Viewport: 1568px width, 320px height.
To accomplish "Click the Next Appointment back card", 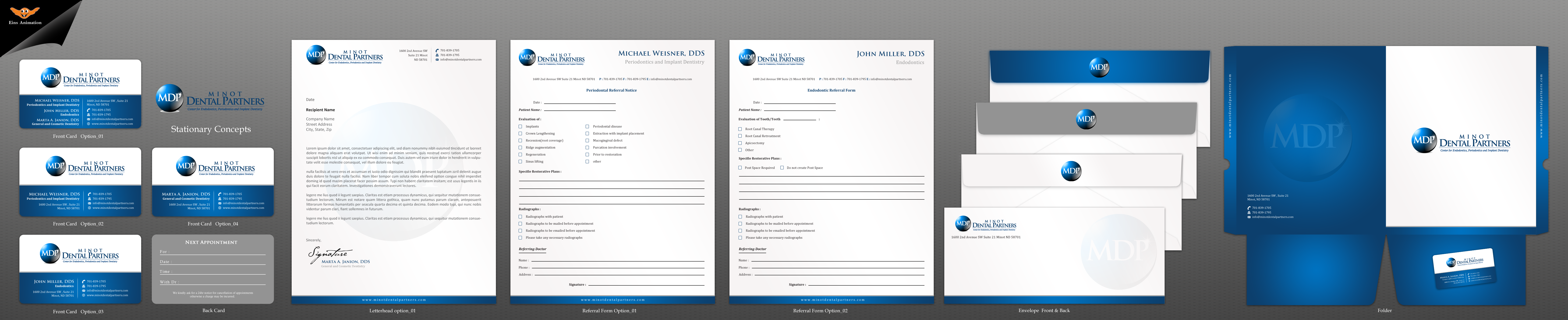I will pos(212,269).
